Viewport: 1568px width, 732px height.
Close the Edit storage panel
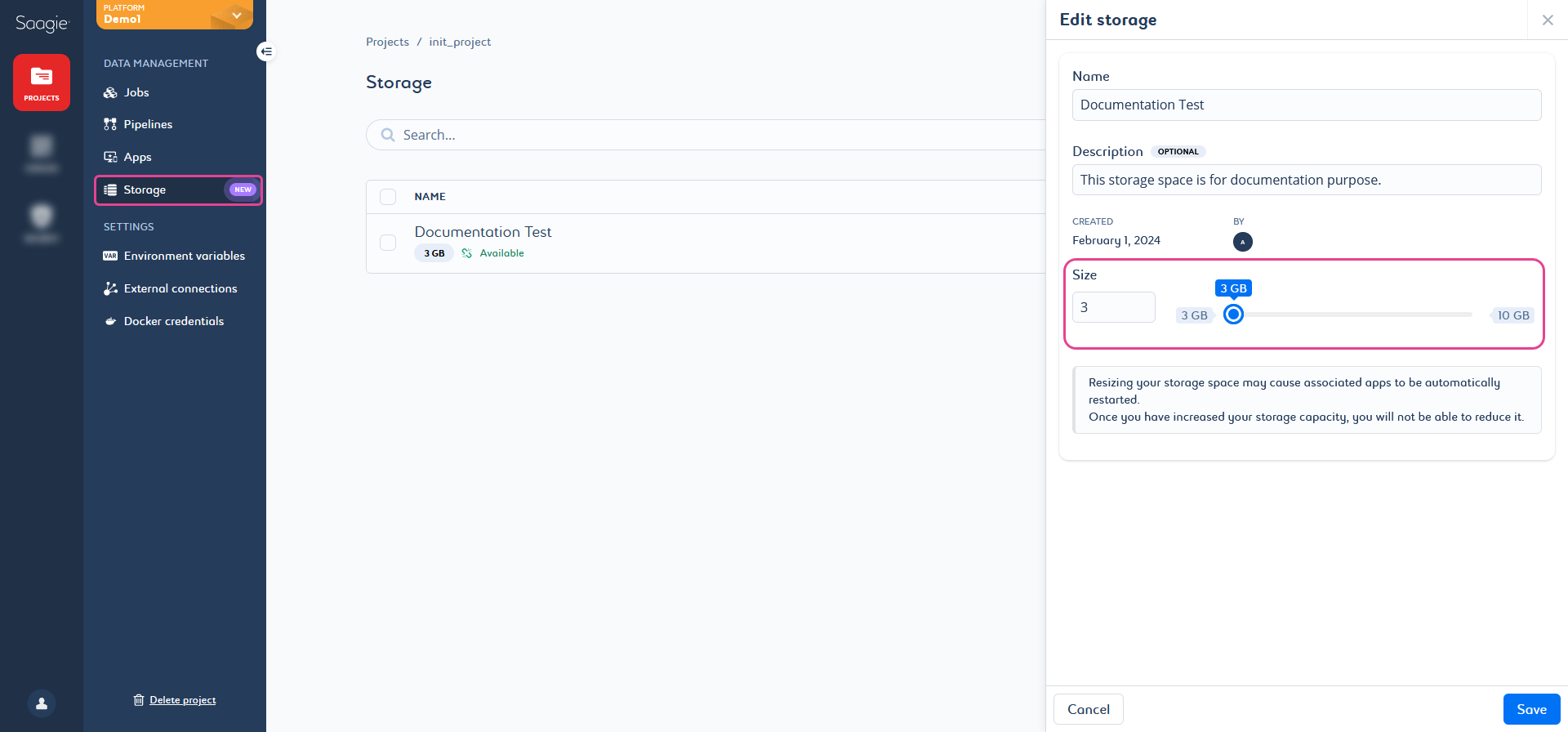point(1548,20)
